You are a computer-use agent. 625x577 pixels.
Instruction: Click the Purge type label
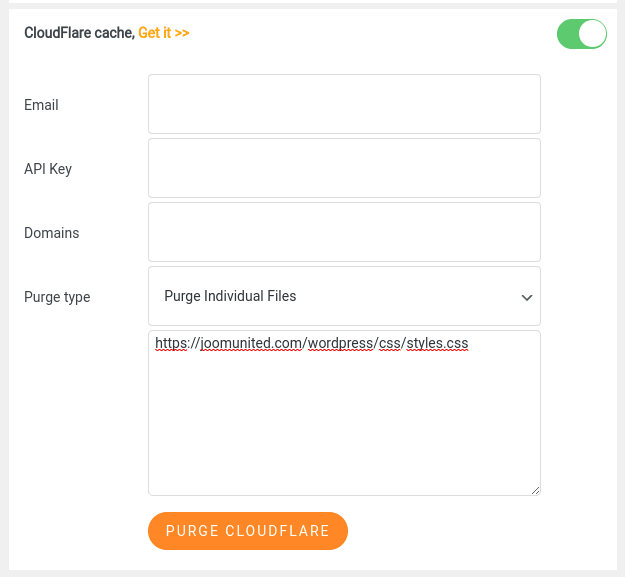click(57, 297)
